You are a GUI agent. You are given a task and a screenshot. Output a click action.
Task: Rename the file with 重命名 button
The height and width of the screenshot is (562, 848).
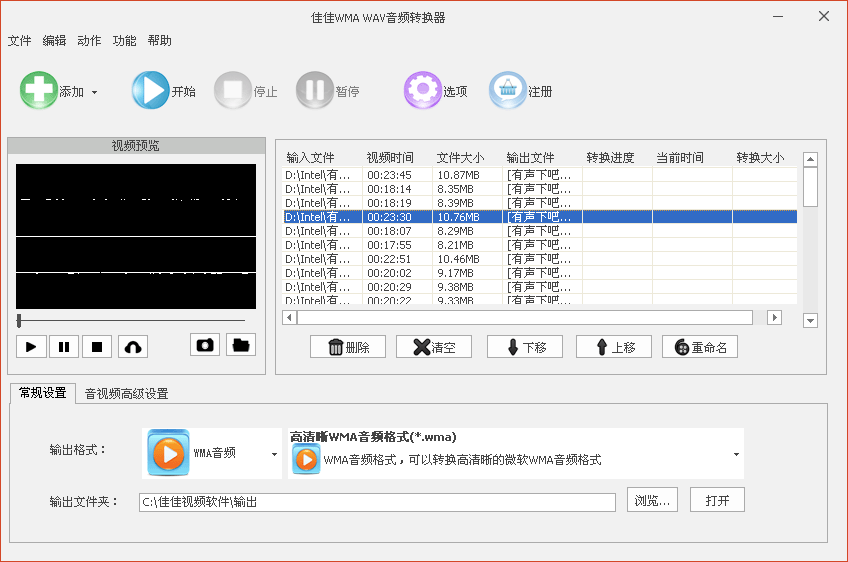[x=700, y=347]
